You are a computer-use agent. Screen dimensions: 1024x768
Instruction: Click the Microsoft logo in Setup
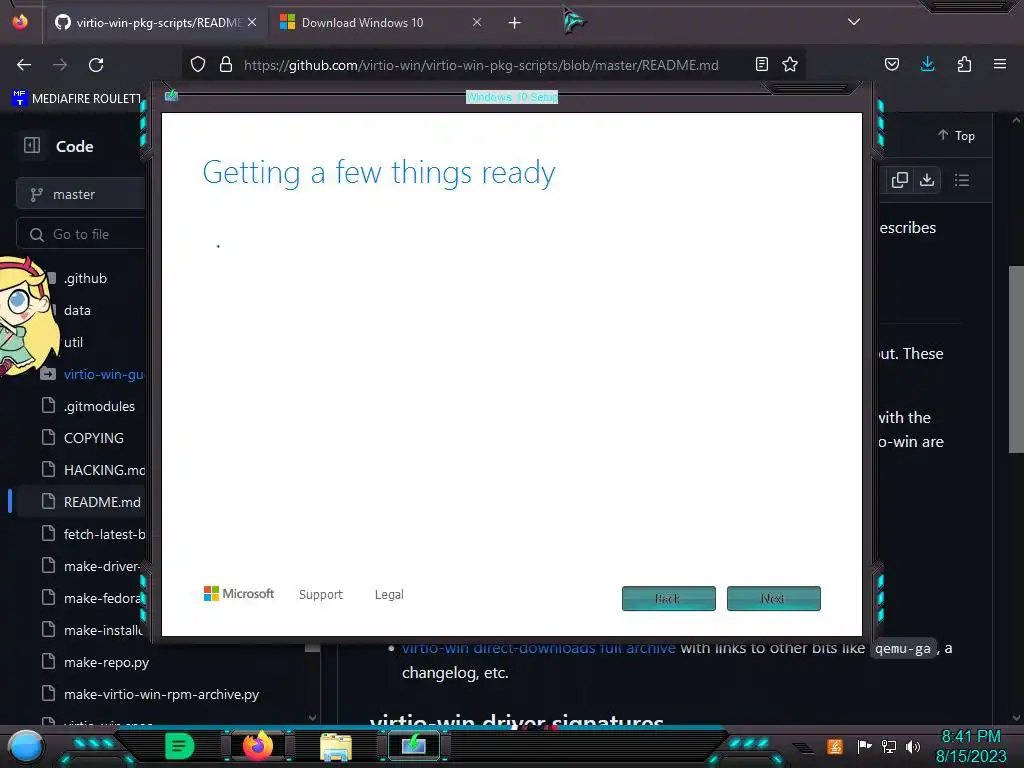239,594
